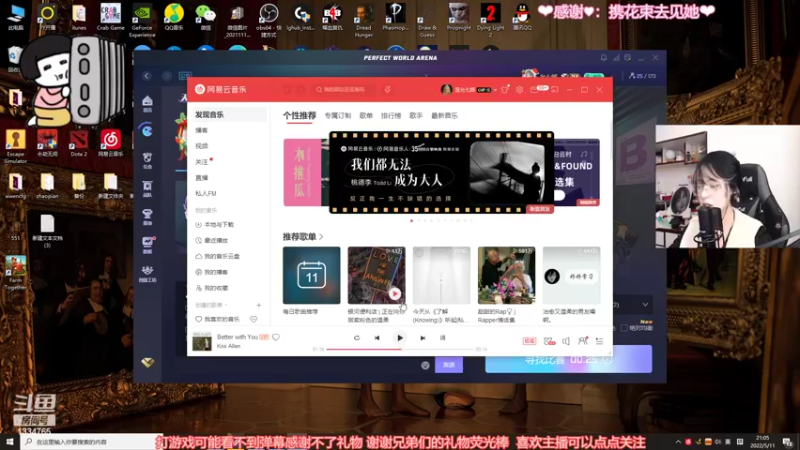The height and width of the screenshot is (450, 800).
Task: Open the 我们都无法成为大人 banner
Action: (441, 172)
